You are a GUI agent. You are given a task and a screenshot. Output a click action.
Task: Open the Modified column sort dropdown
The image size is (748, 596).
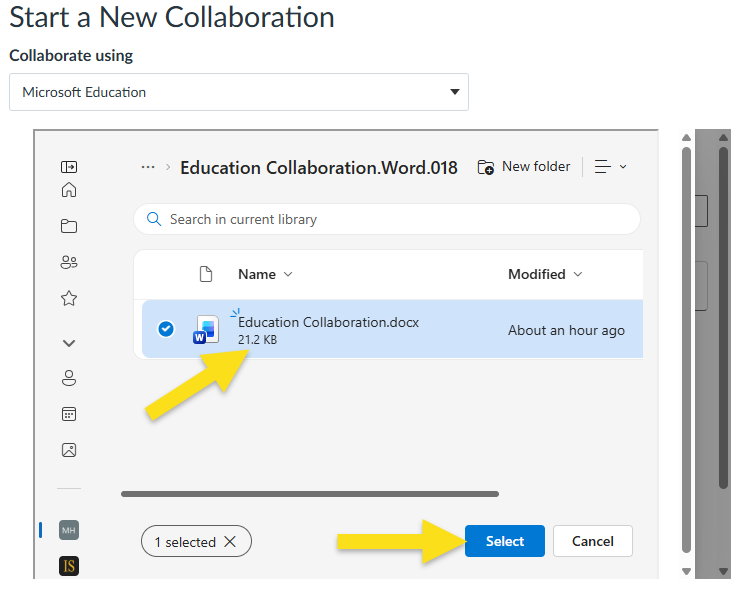[x=545, y=274]
